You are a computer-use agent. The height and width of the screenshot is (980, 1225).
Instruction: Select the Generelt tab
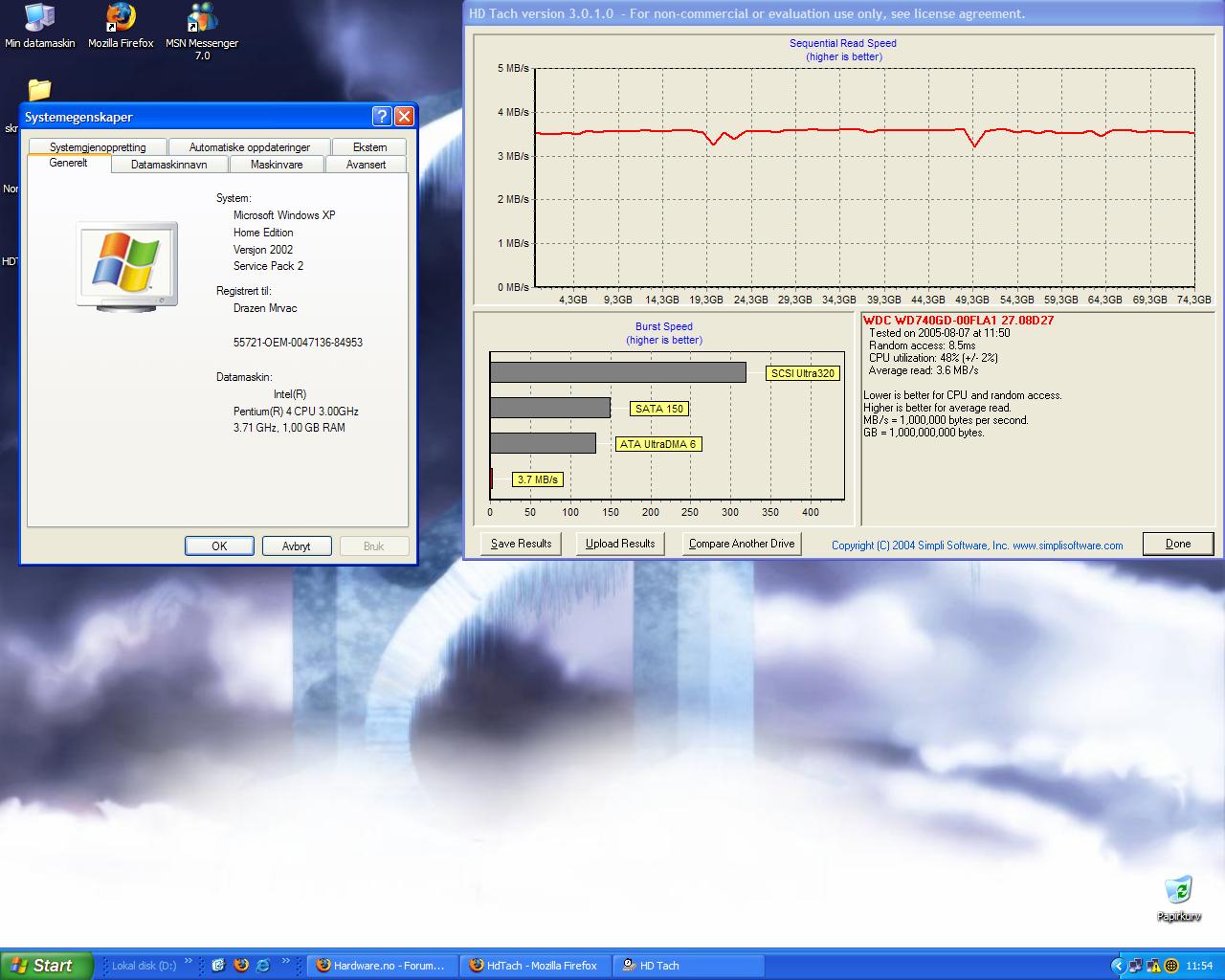(x=68, y=164)
